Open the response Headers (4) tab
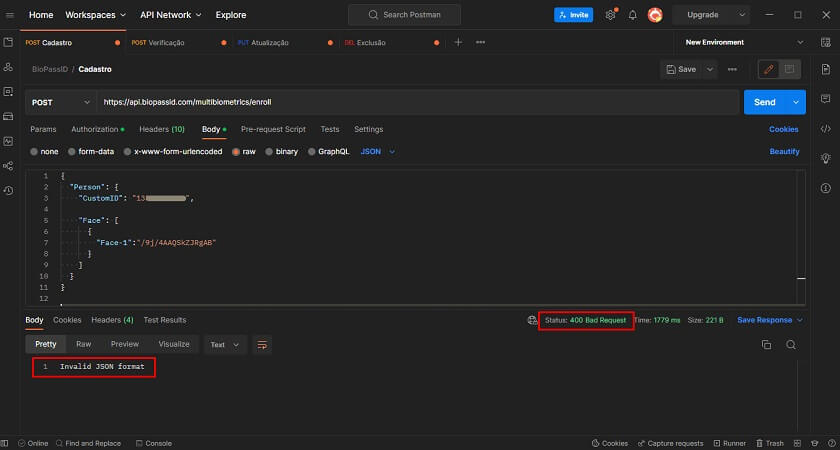This screenshot has width=840, height=450. click(112, 320)
